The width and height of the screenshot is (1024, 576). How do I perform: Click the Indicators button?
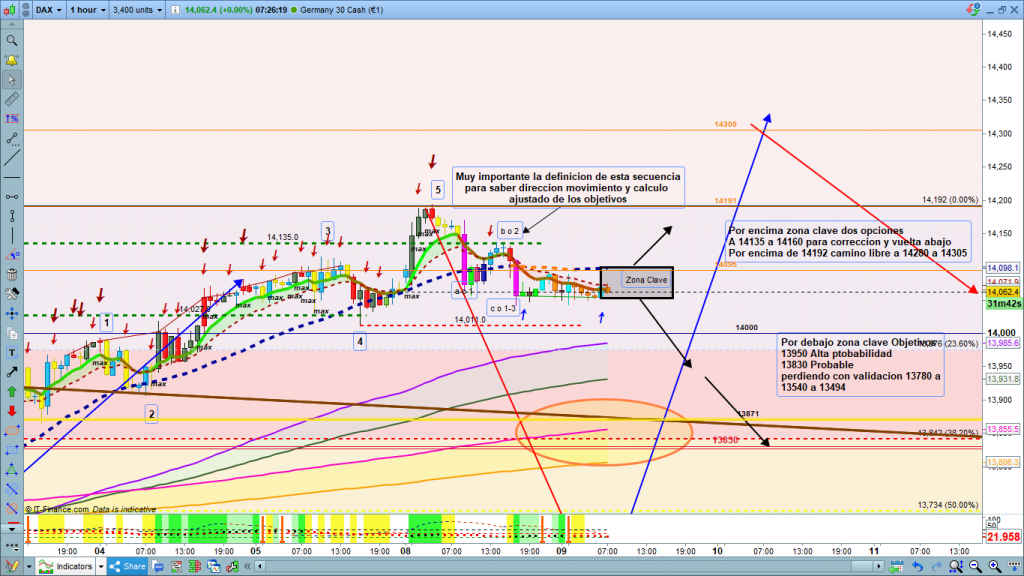pos(74,566)
